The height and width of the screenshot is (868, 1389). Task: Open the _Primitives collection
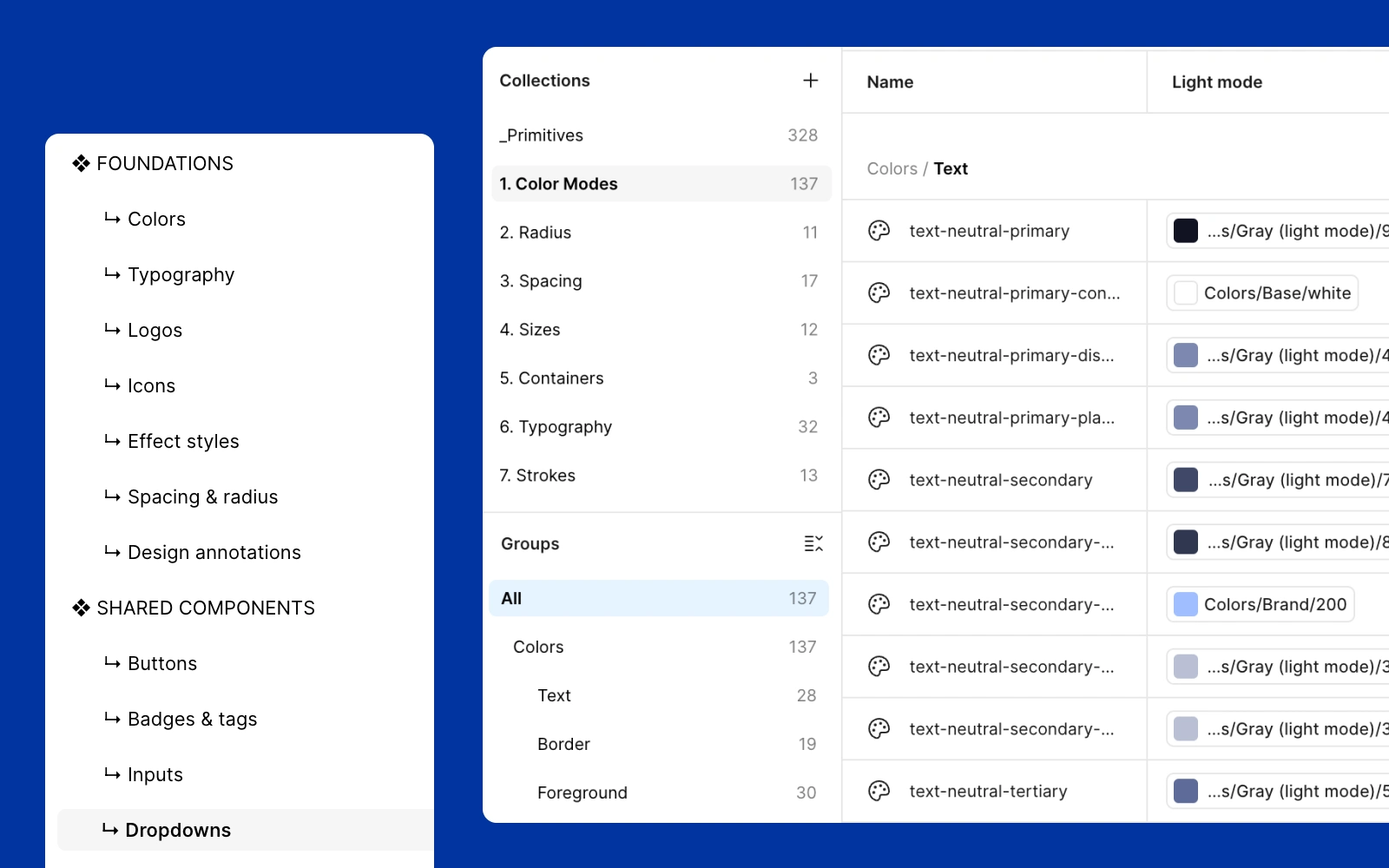[542, 135]
